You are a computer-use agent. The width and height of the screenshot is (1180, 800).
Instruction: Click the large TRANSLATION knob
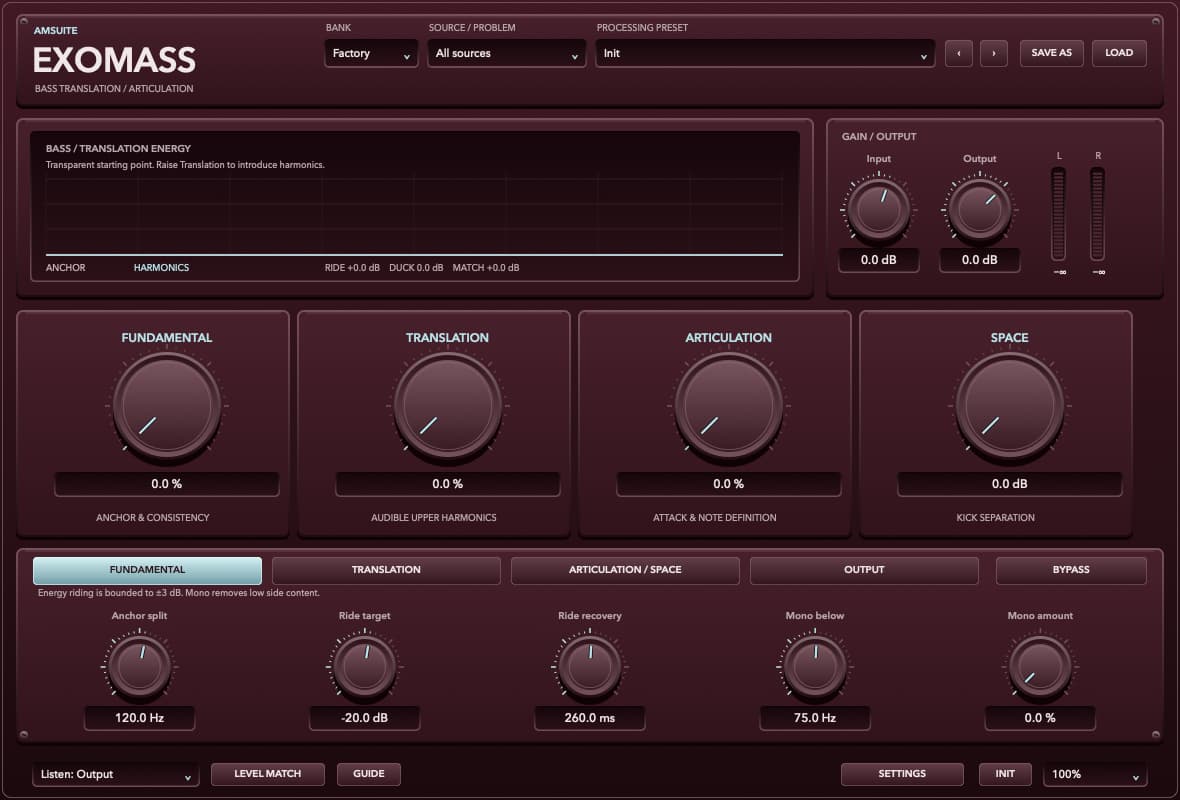click(x=447, y=406)
